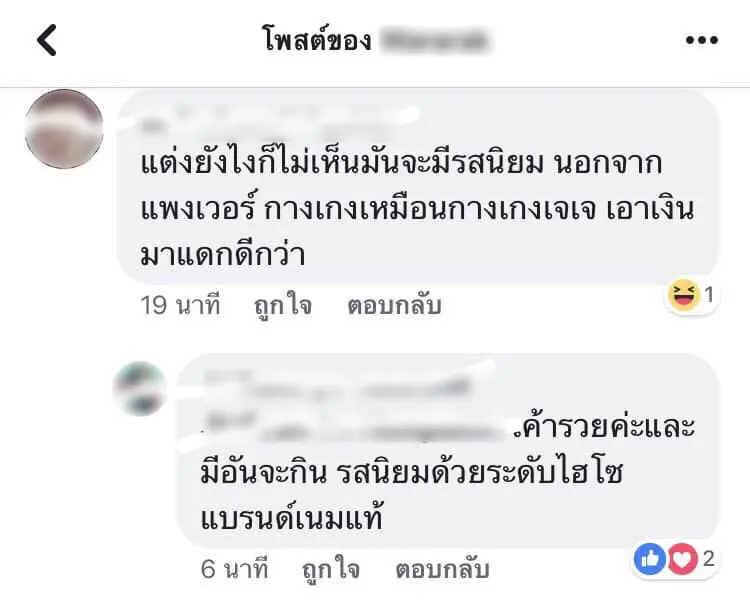Open the first commenter's profile picture

click(x=64, y=129)
